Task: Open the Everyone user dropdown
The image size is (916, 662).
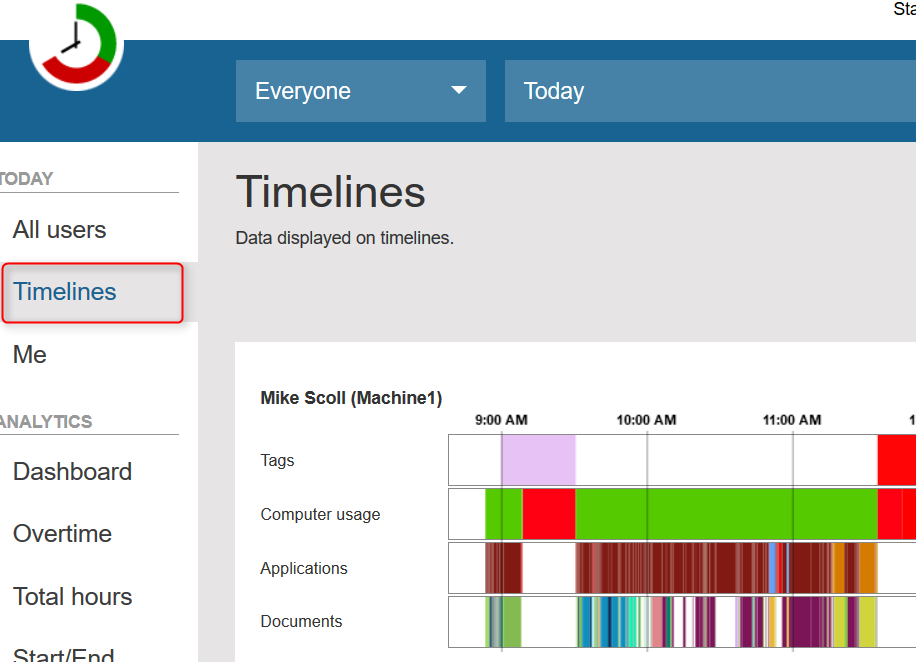Action: 360,91
